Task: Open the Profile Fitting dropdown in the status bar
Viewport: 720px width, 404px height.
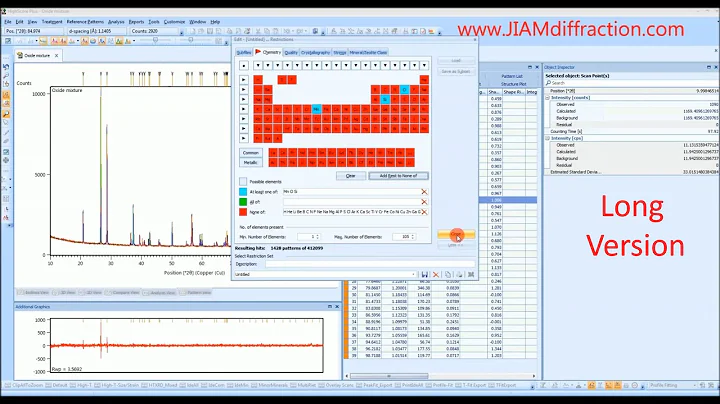Action: click(x=694, y=386)
